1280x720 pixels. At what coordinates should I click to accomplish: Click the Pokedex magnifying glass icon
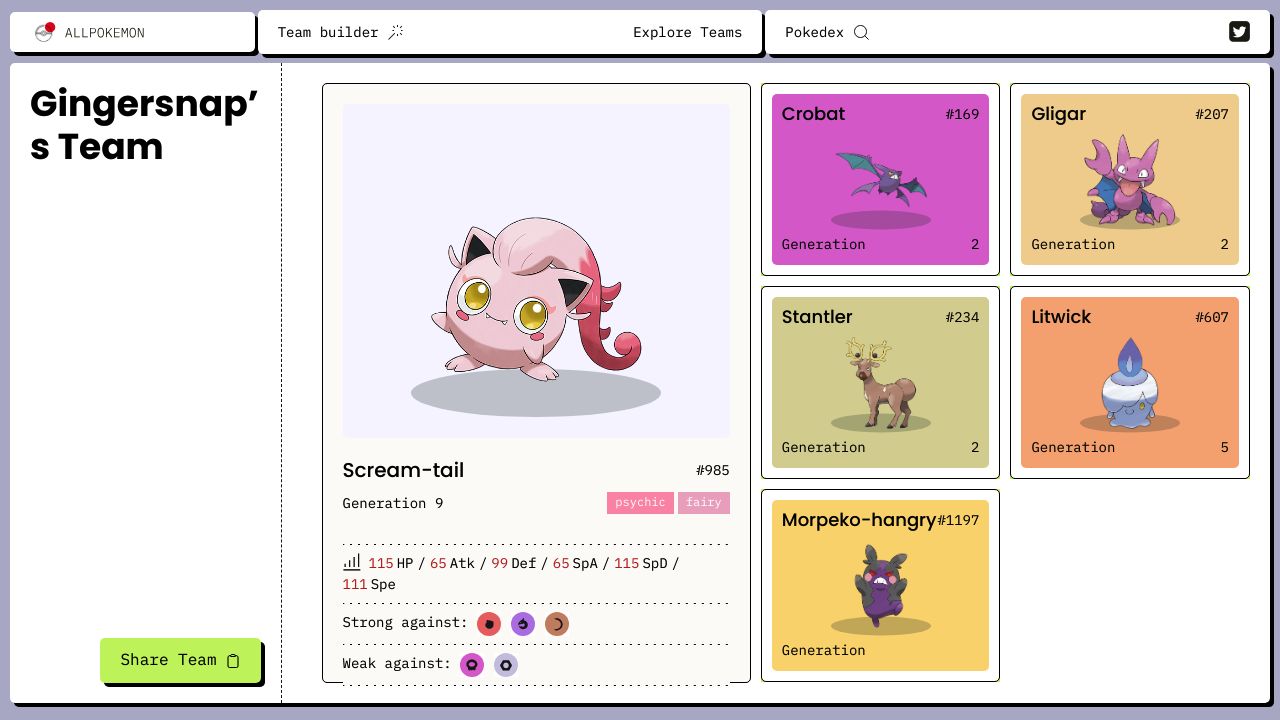point(861,32)
